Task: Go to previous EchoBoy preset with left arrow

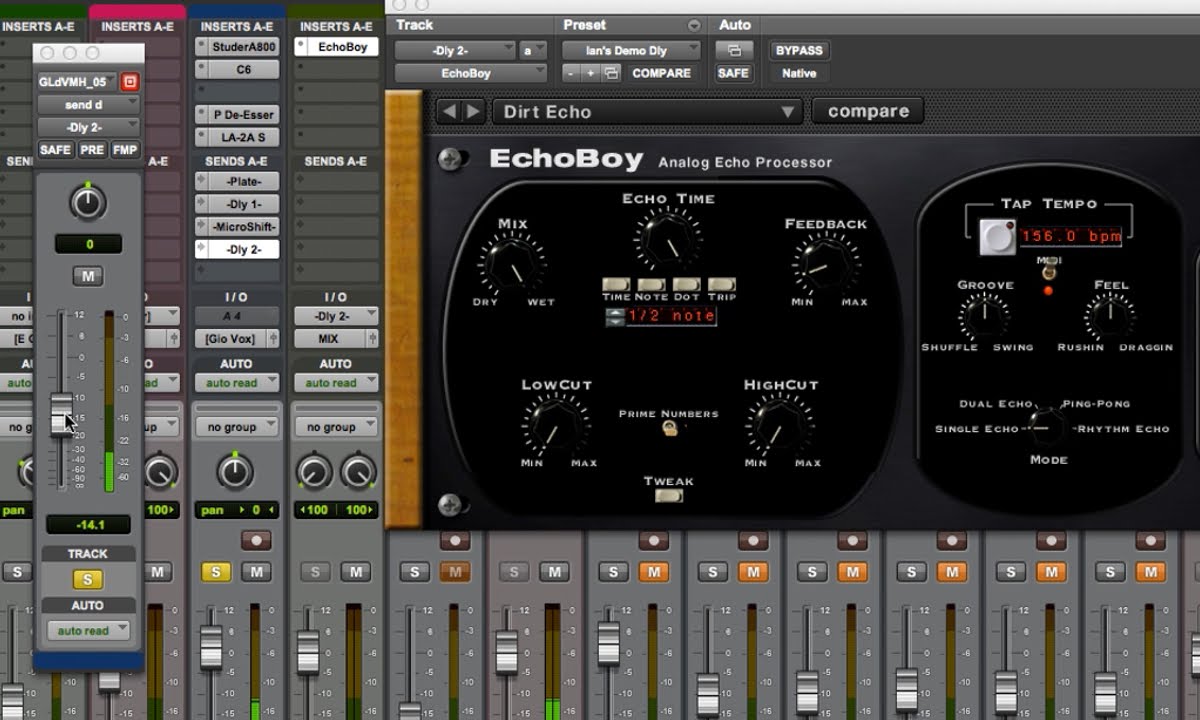Action: pos(449,112)
